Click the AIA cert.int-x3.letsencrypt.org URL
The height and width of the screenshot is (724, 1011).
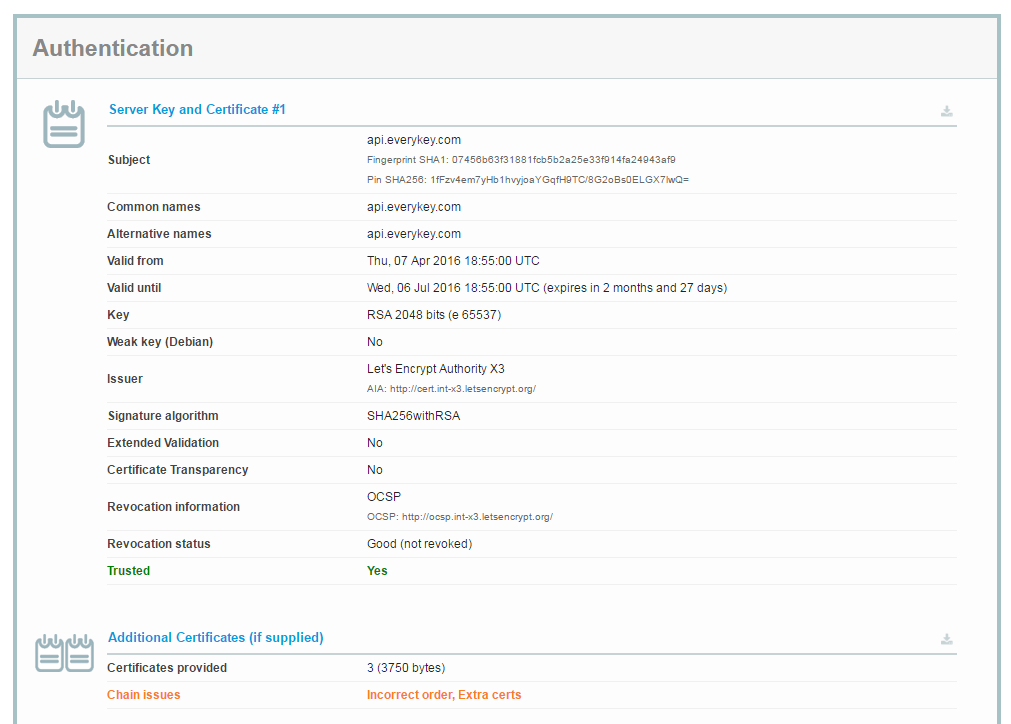pyautogui.click(x=463, y=388)
